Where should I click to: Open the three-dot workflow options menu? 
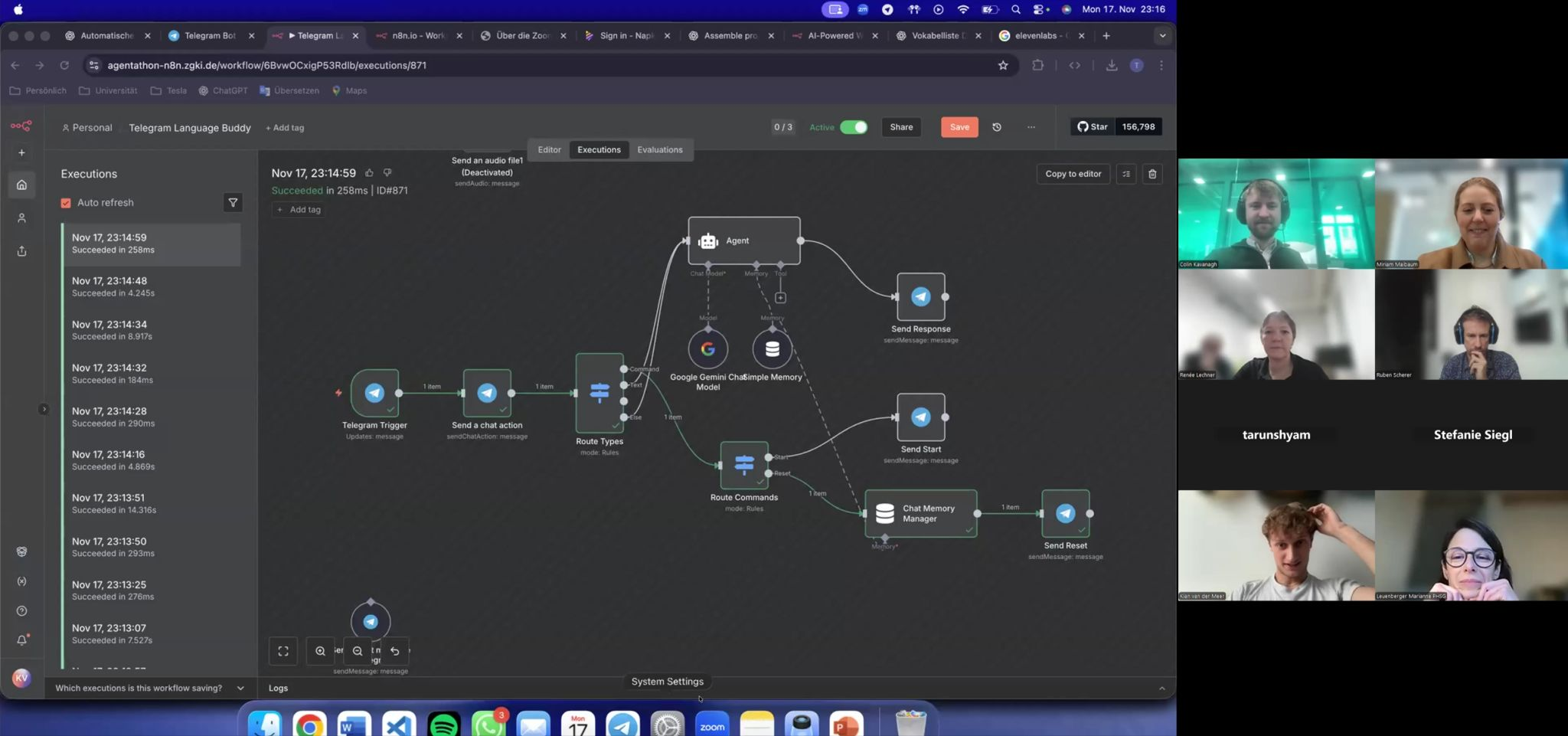[x=1031, y=127]
